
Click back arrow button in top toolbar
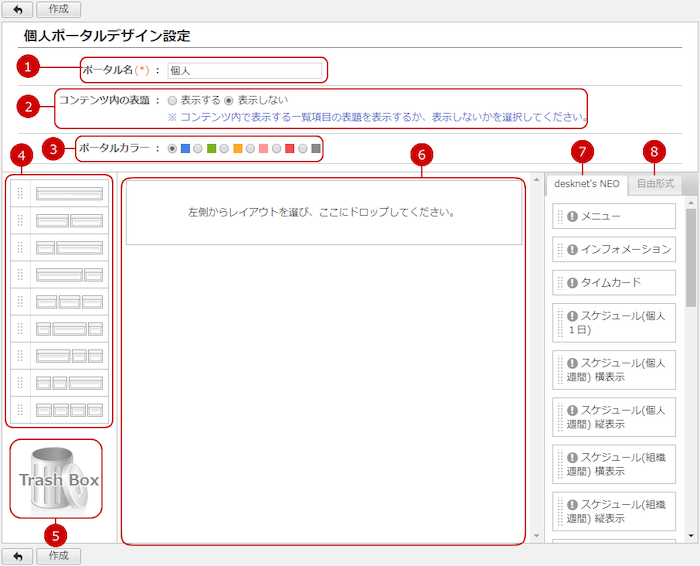17,9
